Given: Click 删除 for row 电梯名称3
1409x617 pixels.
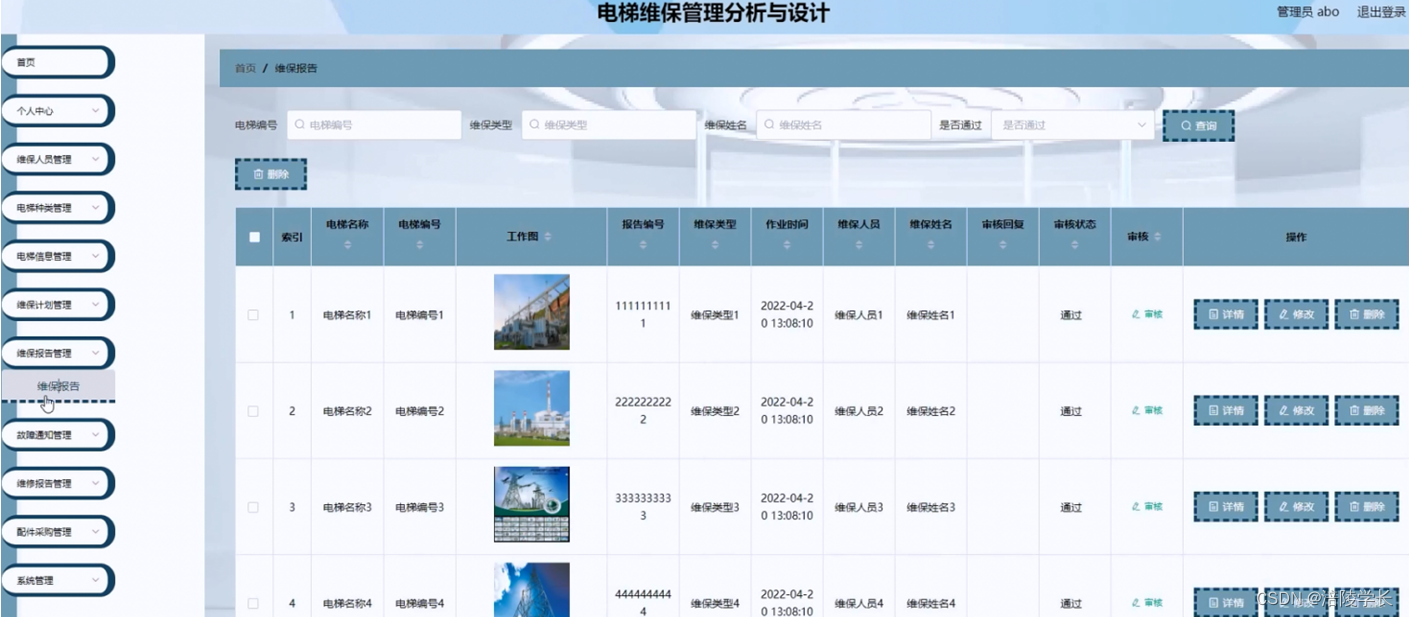Looking at the screenshot, I should pyautogui.click(x=1367, y=507).
